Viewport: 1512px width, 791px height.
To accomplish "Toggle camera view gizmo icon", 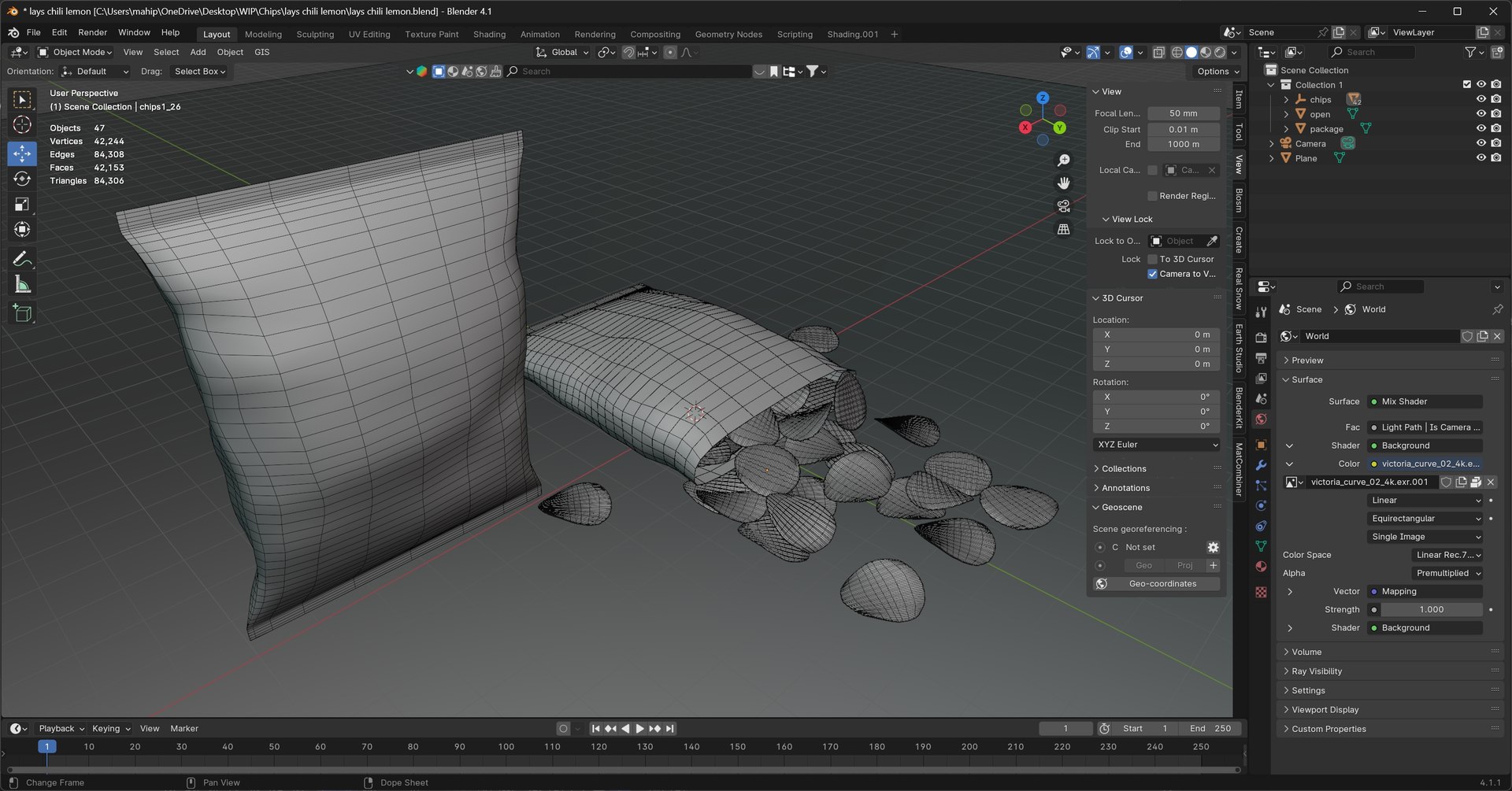I will pos(1063,206).
